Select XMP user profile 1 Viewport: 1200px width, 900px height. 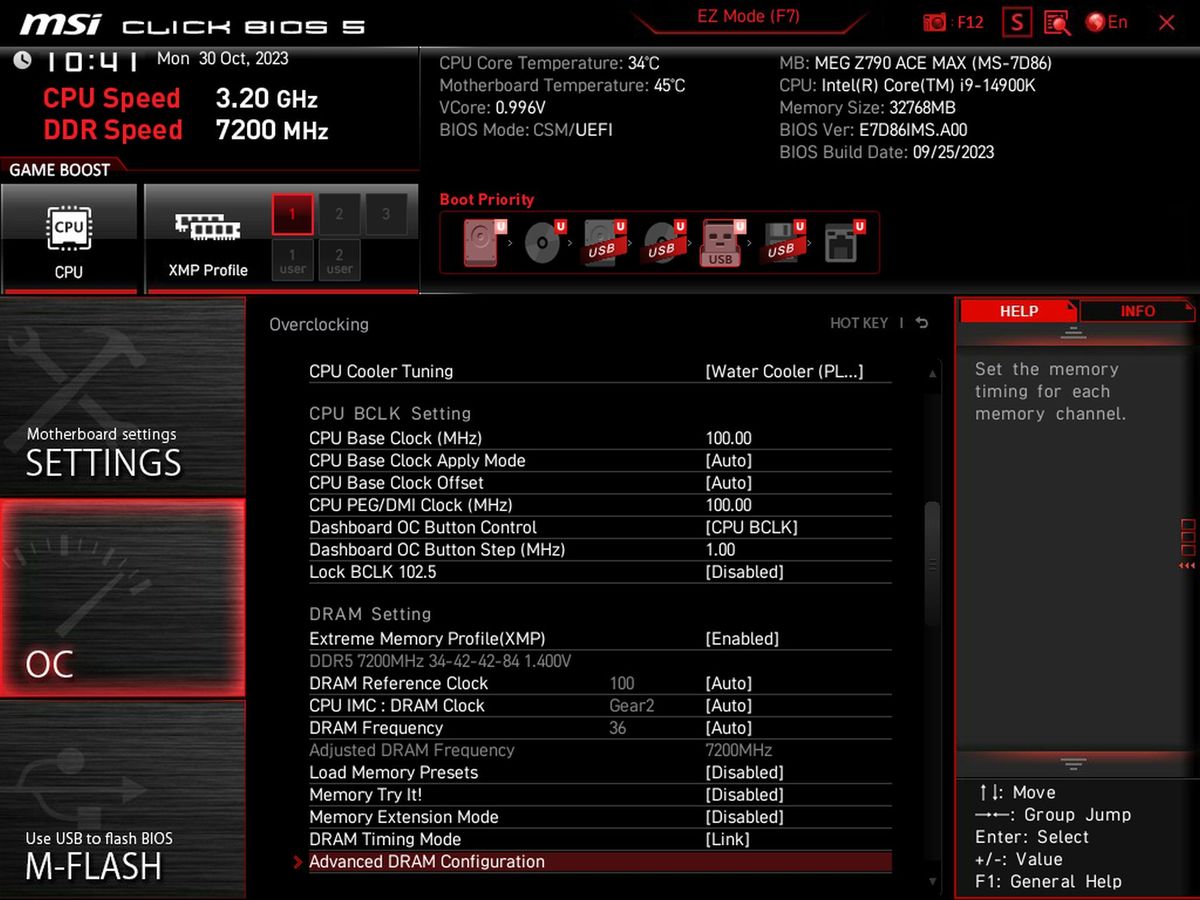point(293,260)
